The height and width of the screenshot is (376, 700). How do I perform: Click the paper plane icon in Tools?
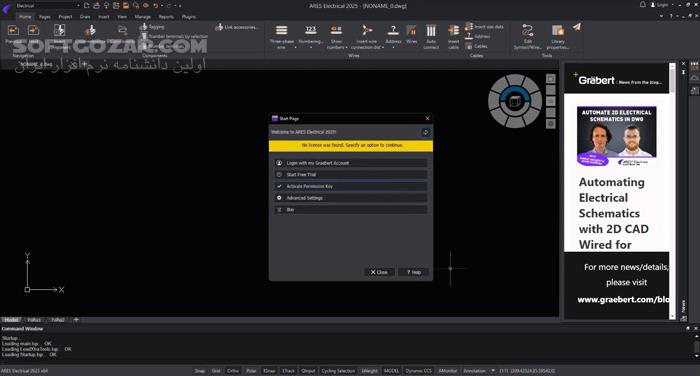point(577,27)
